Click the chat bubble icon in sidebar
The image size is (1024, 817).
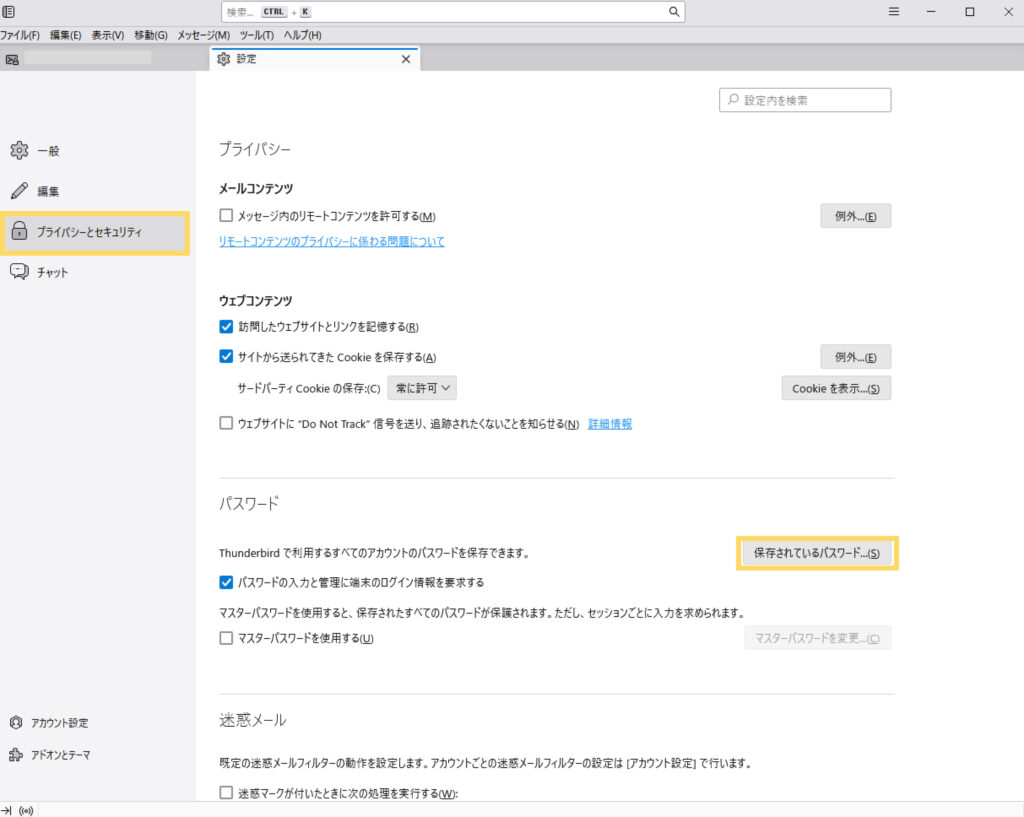click(19, 272)
